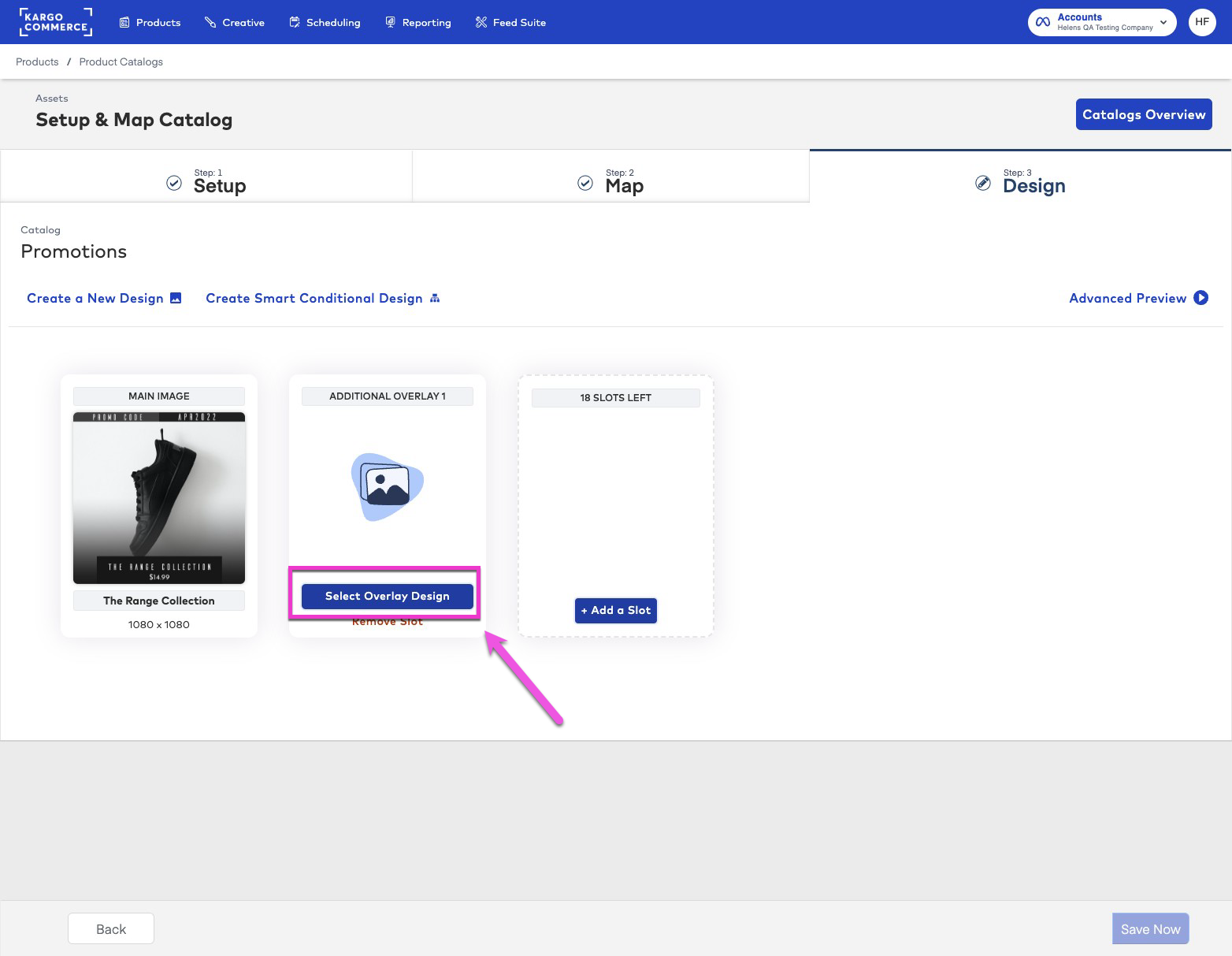Image resolution: width=1232 pixels, height=956 pixels.
Task: Click the hierarchy icon beside Create Smart Conditional Design
Action: (x=434, y=298)
